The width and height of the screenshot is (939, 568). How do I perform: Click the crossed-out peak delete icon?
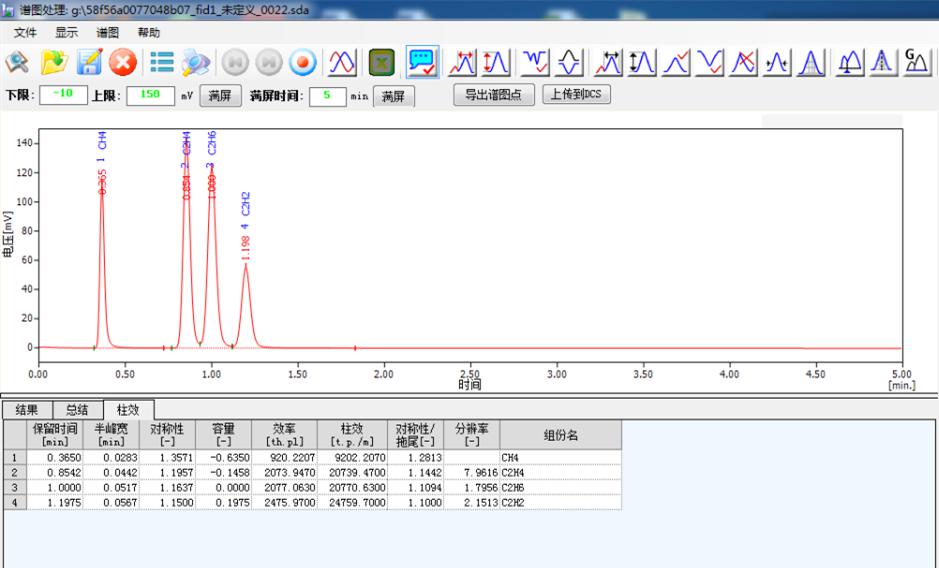click(x=743, y=63)
